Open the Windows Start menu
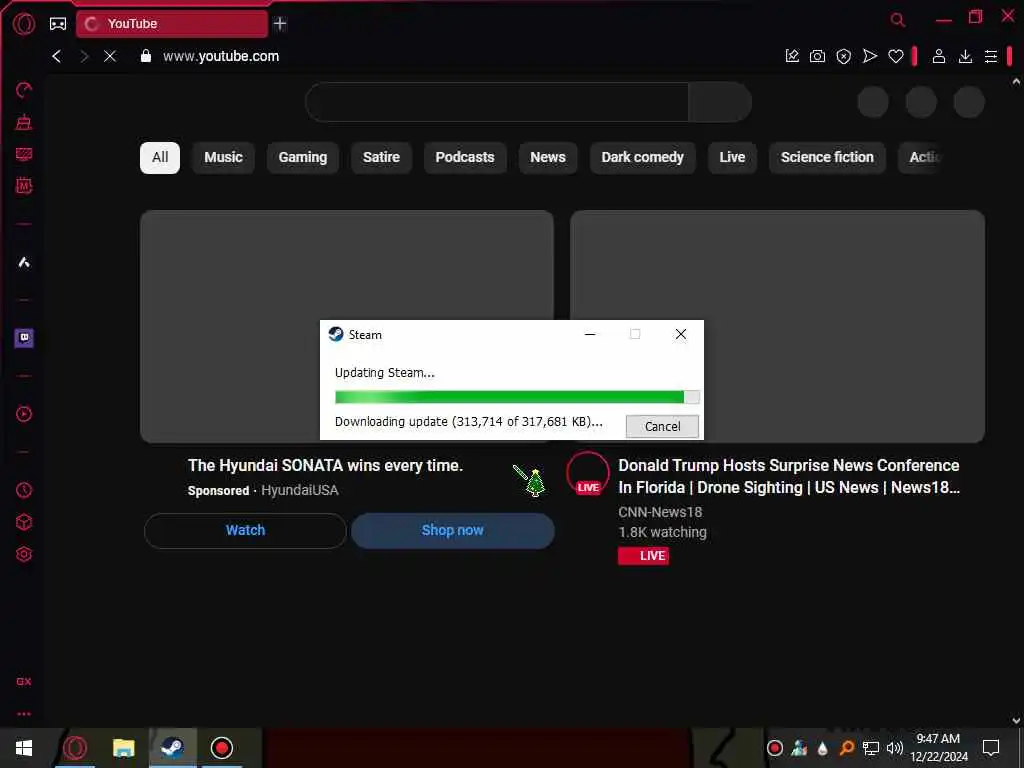Image resolution: width=1024 pixels, height=768 pixels. pos(24,748)
